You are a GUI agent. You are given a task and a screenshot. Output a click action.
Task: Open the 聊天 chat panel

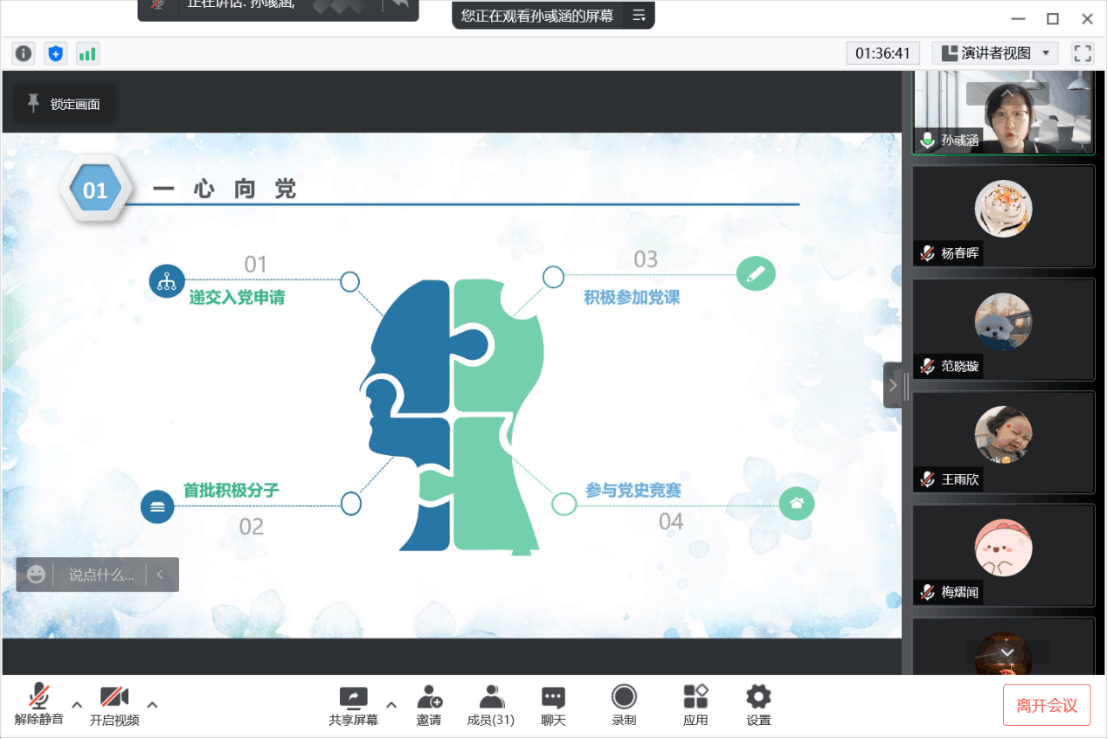(x=553, y=705)
